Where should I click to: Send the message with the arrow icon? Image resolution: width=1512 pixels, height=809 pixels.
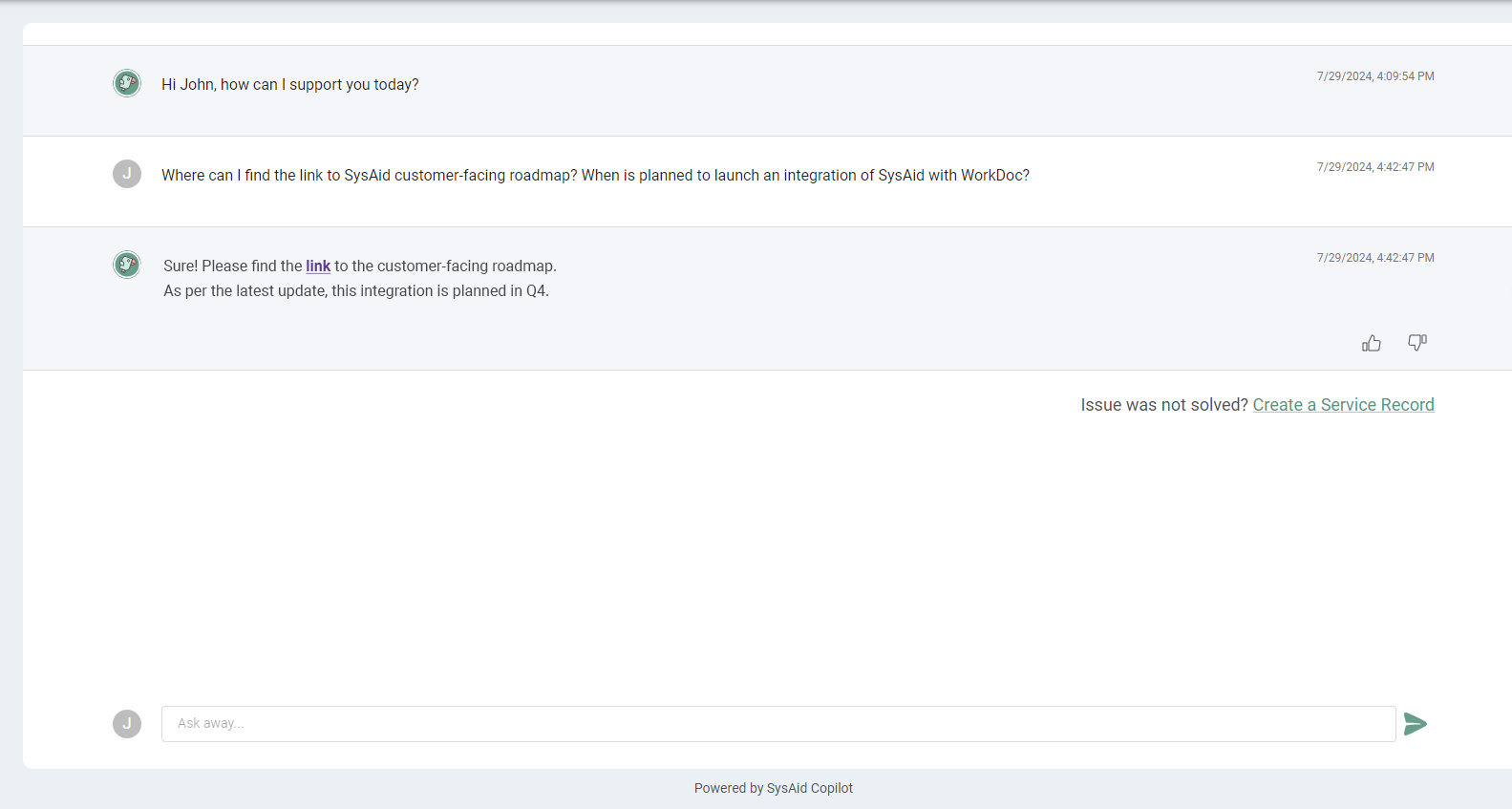(1416, 724)
